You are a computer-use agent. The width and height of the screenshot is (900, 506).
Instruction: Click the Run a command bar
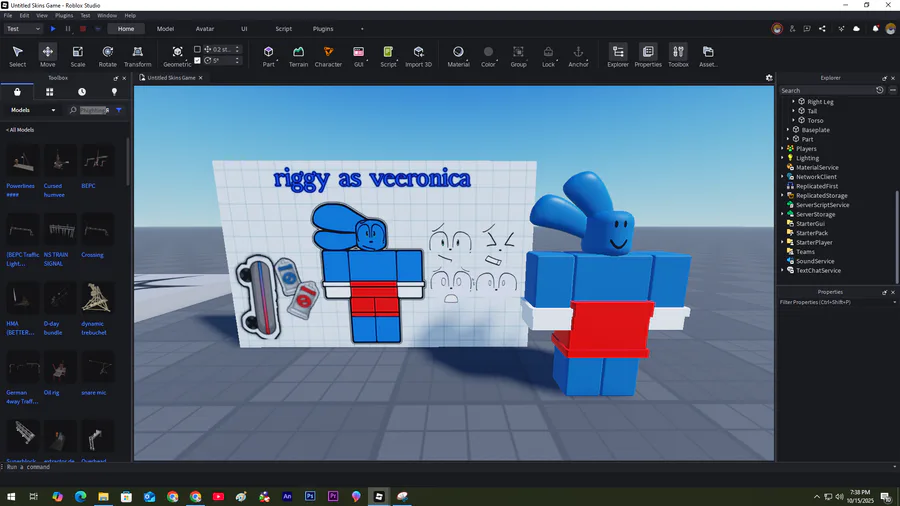tap(448, 467)
